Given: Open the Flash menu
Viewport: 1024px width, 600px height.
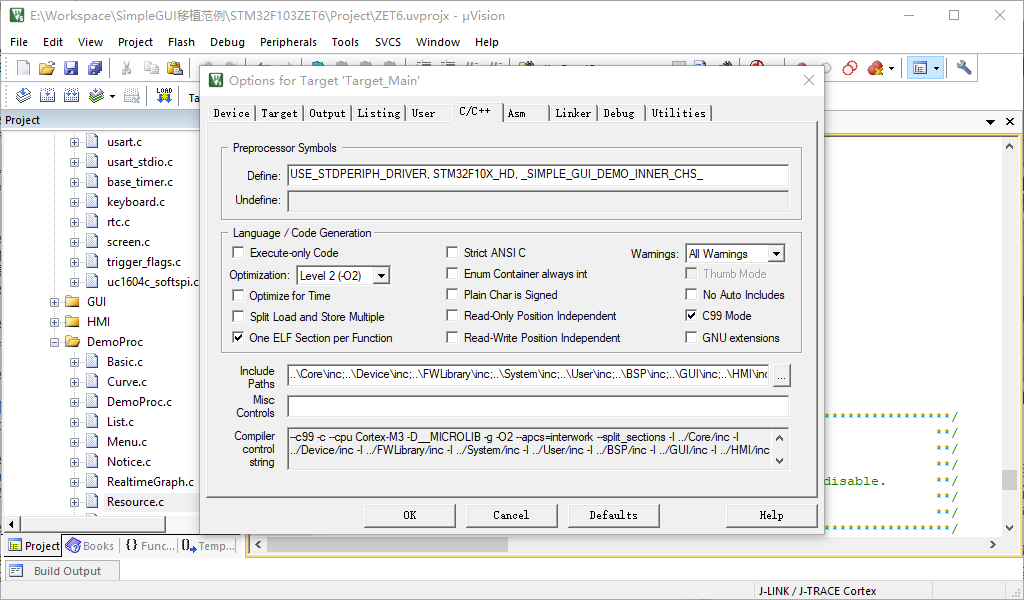Looking at the screenshot, I should click(x=181, y=42).
